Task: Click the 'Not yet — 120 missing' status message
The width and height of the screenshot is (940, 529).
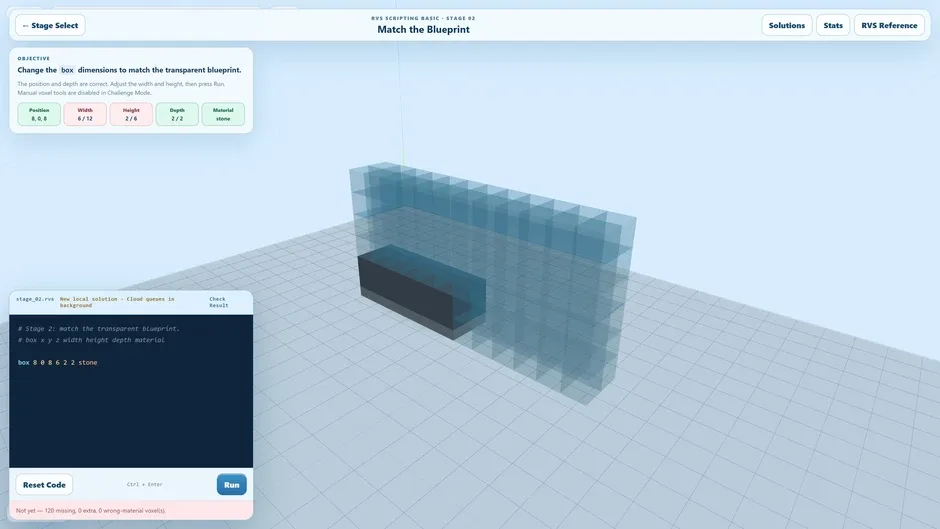Action: [x=91, y=510]
